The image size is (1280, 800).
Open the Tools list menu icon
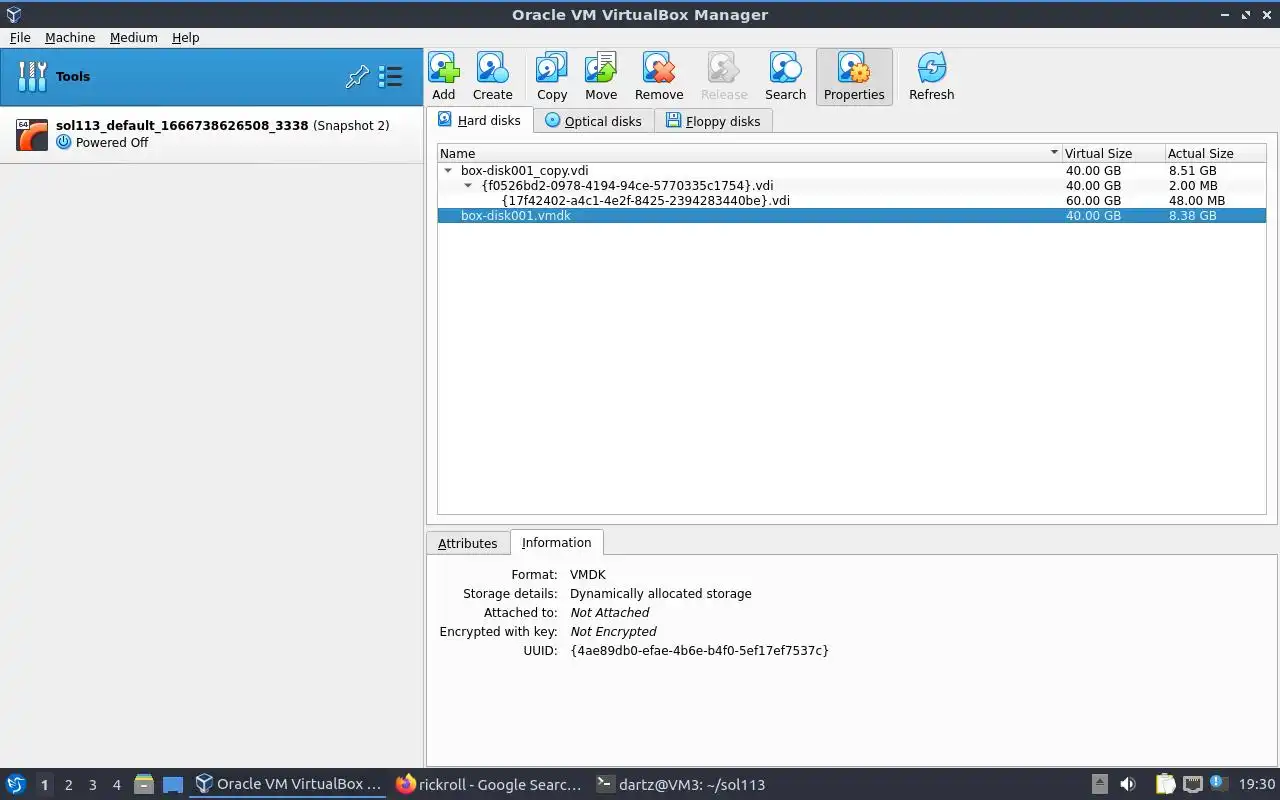390,77
